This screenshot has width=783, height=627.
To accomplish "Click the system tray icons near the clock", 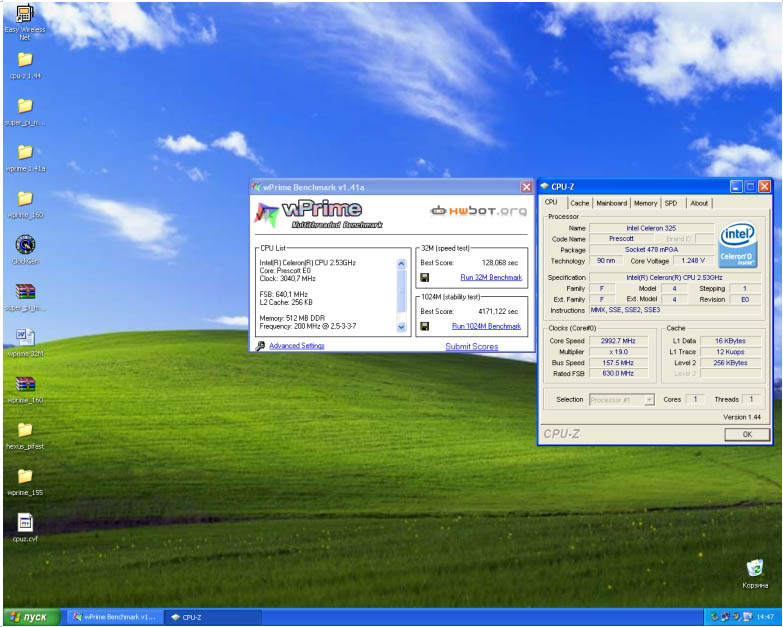I will pos(732,618).
